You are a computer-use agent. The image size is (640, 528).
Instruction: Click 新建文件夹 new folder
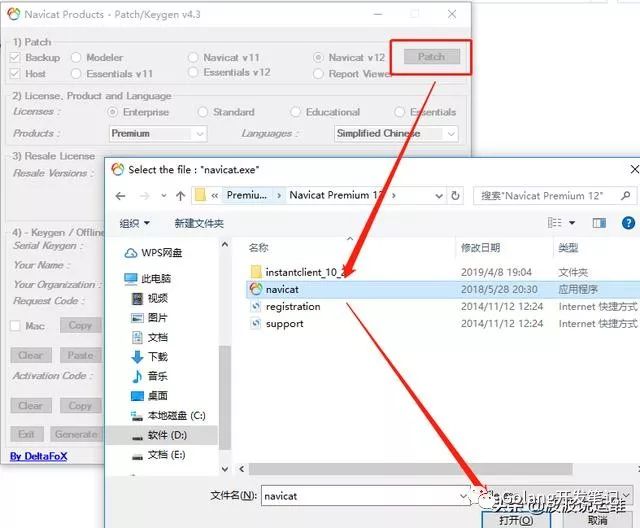tap(199, 223)
